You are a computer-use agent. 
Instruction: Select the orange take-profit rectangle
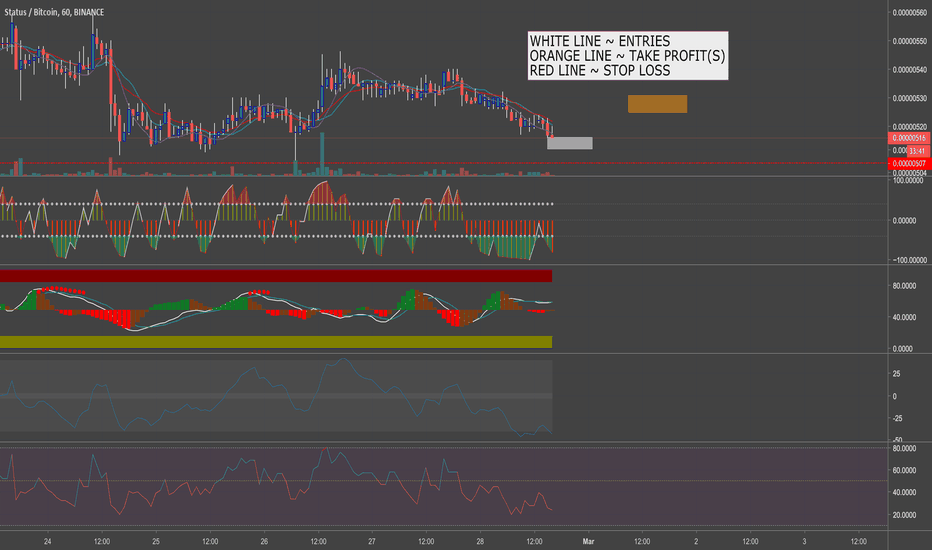tap(657, 104)
